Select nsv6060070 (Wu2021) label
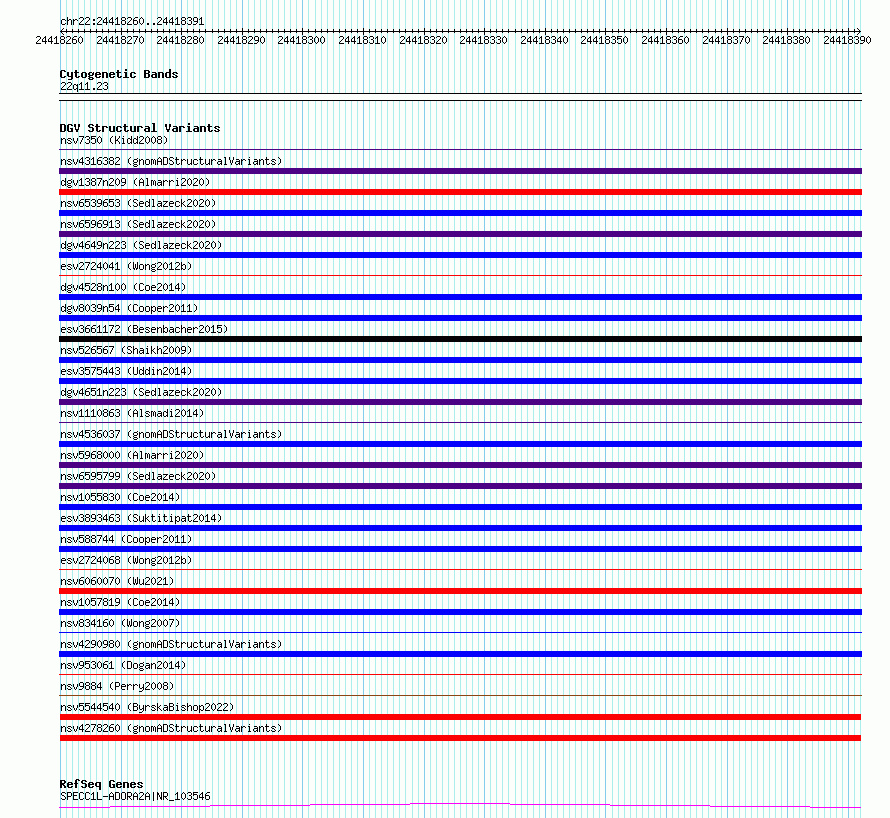Screen dimensions: 890x818 click(x=117, y=581)
